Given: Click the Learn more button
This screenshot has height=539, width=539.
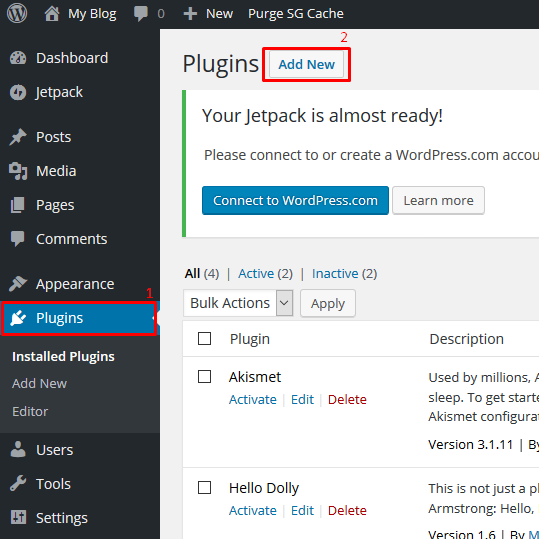Looking at the screenshot, I should [x=438, y=200].
